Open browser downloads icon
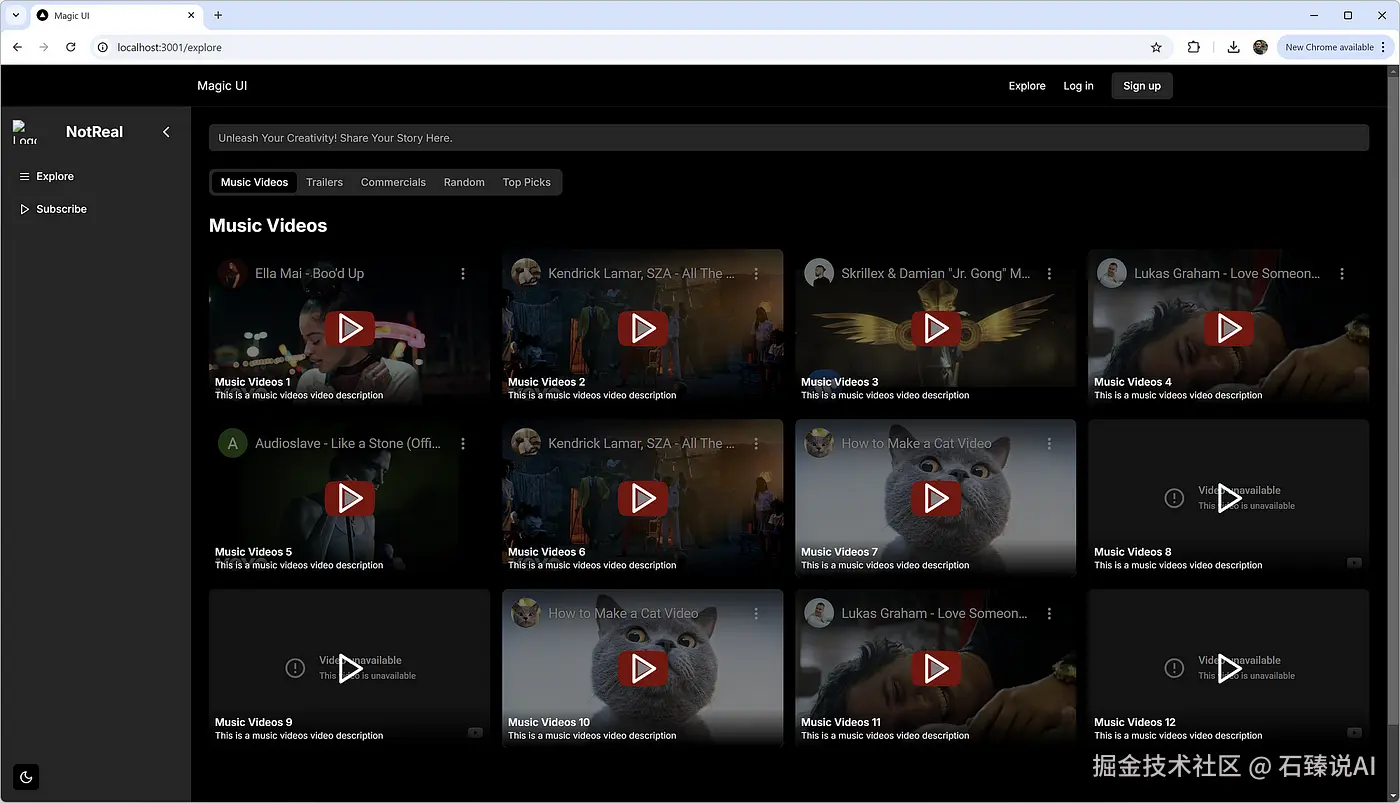The width and height of the screenshot is (1400, 803). (1233, 47)
